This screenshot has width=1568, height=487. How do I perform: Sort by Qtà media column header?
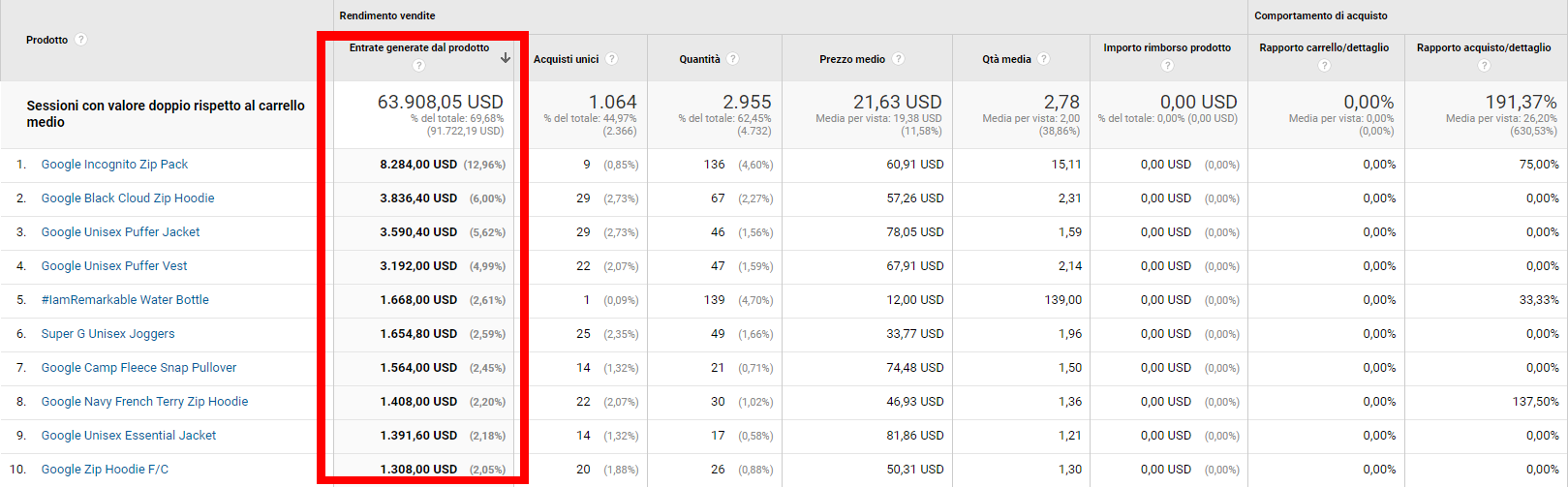1006,59
